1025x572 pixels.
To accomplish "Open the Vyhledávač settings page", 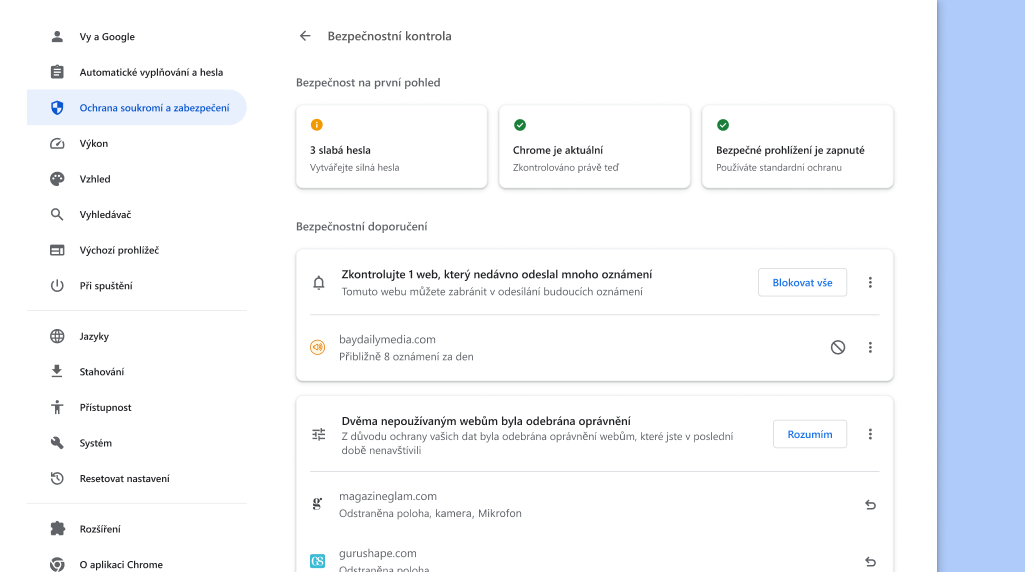I will [x=137, y=214].
